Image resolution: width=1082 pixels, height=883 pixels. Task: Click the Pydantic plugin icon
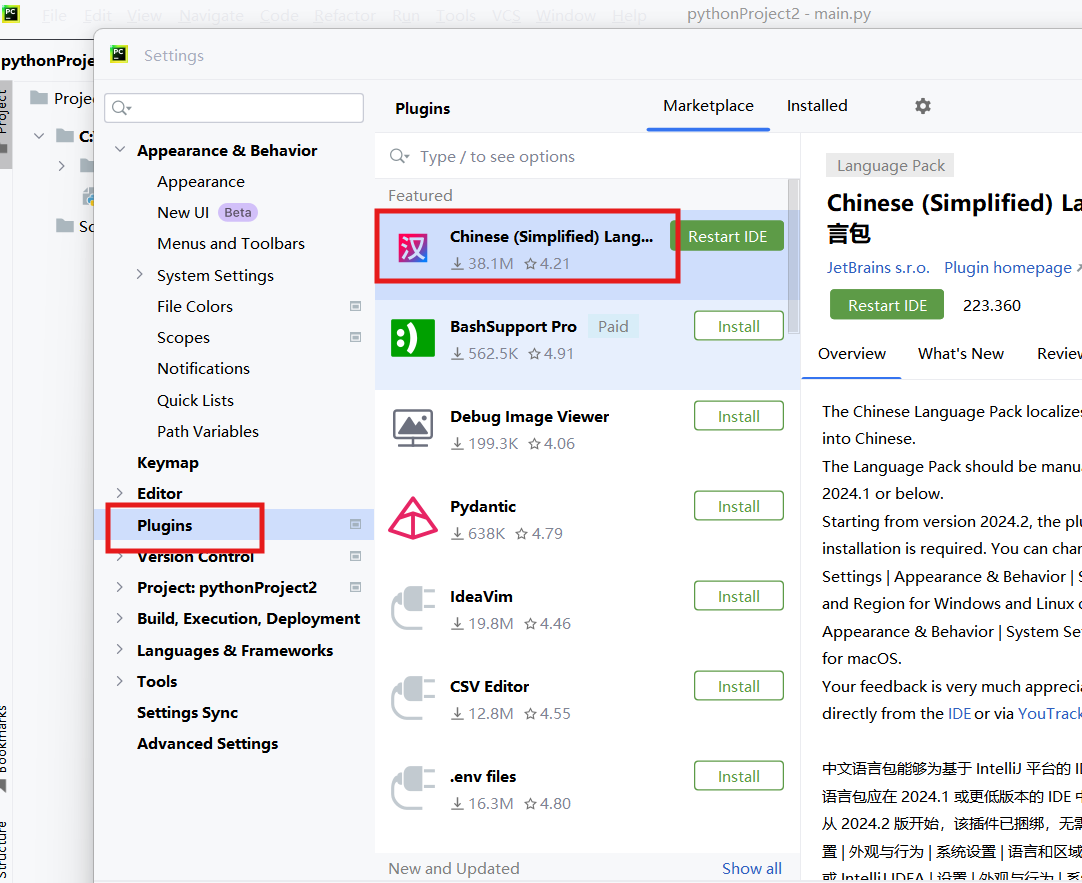point(413,518)
